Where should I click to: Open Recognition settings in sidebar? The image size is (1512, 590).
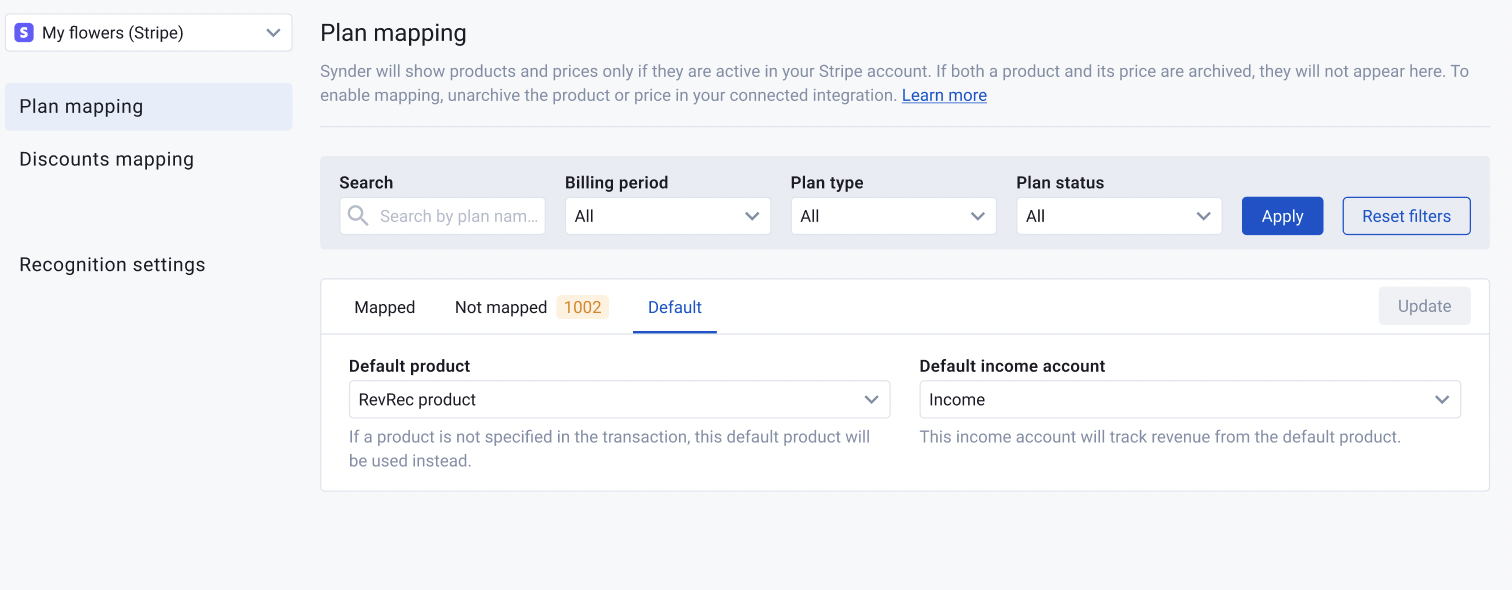pos(112,265)
